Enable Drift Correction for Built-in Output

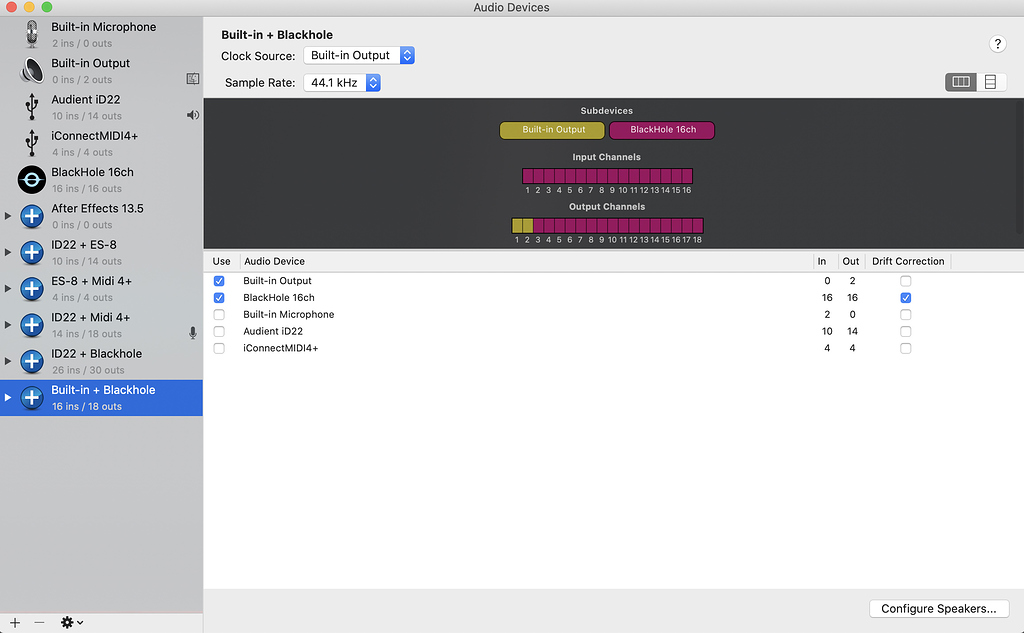[905, 281]
